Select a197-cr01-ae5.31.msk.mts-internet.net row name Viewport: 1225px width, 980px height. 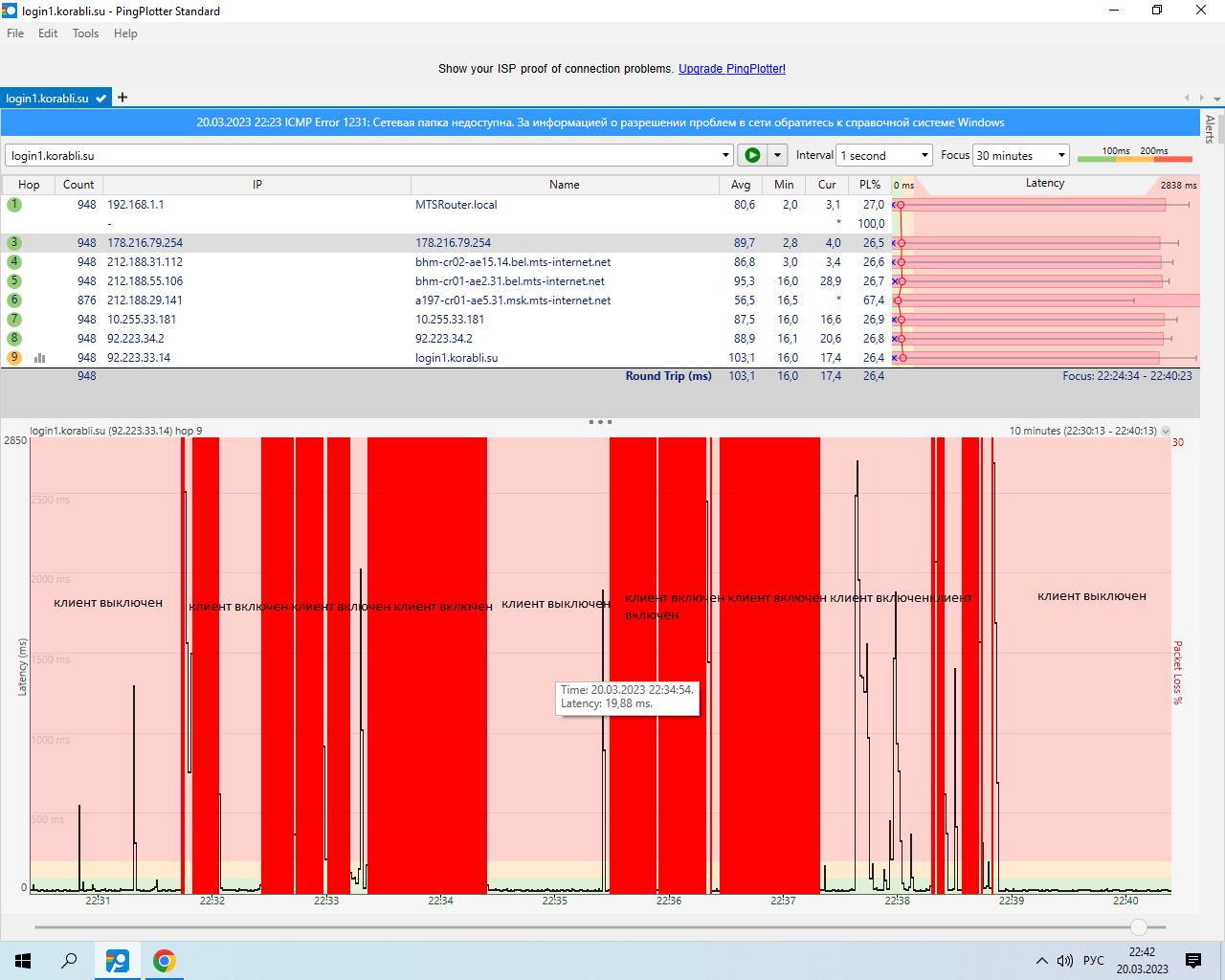[x=513, y=301]
